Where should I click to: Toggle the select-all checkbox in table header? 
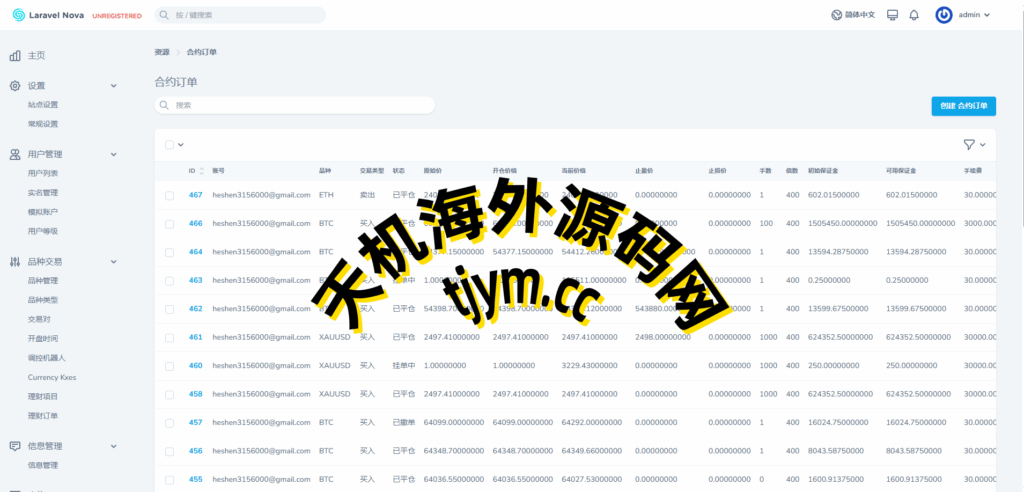(x=170, y=144)
